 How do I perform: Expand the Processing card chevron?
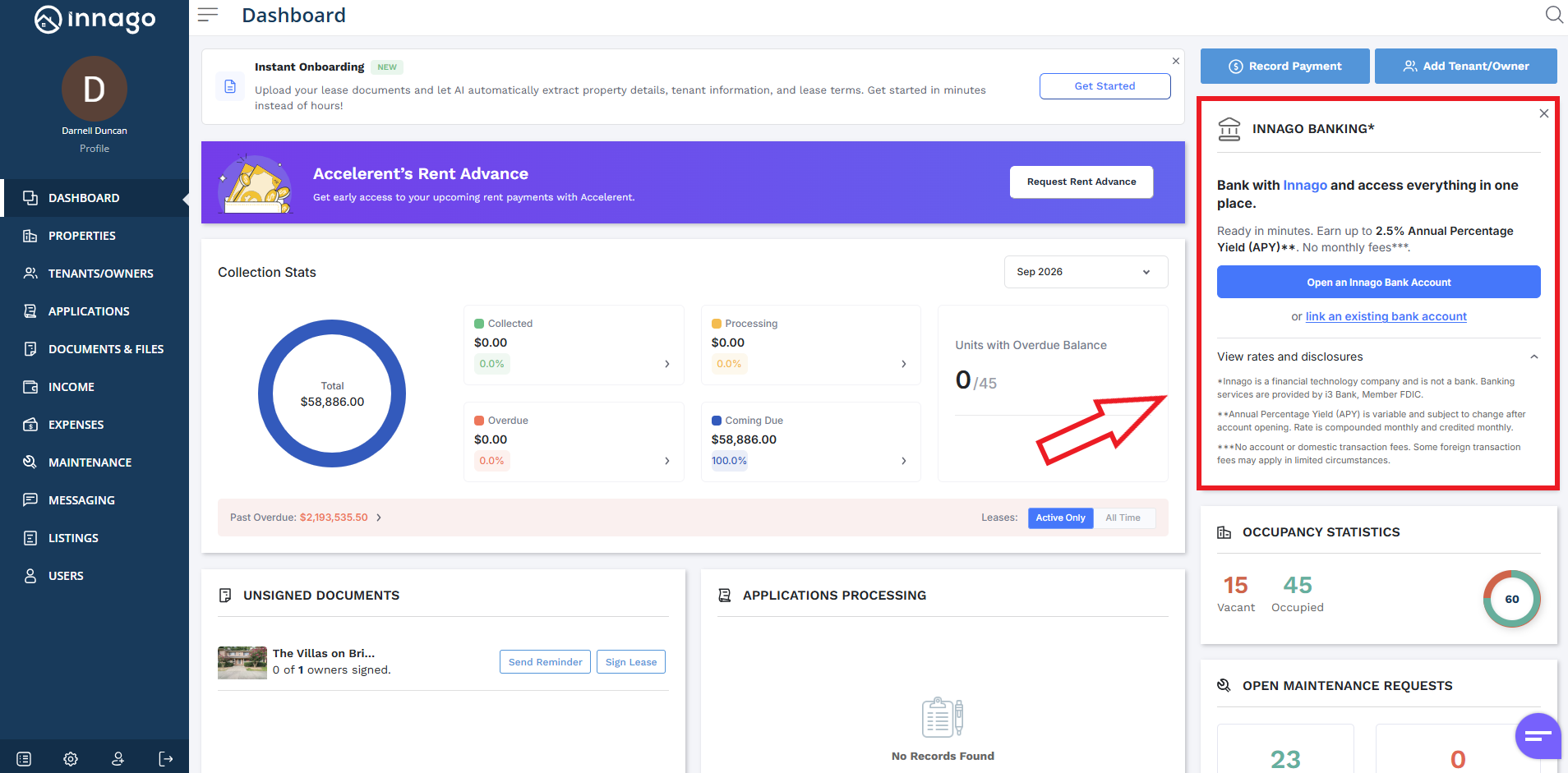[x=904, y=364]
